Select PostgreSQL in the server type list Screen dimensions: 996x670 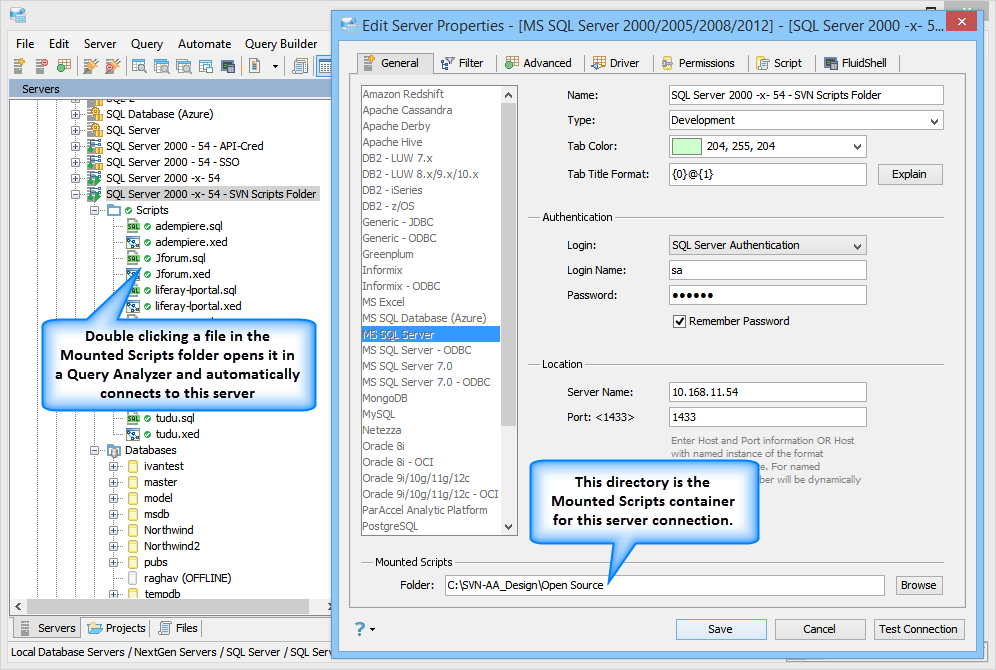[390, 526]
